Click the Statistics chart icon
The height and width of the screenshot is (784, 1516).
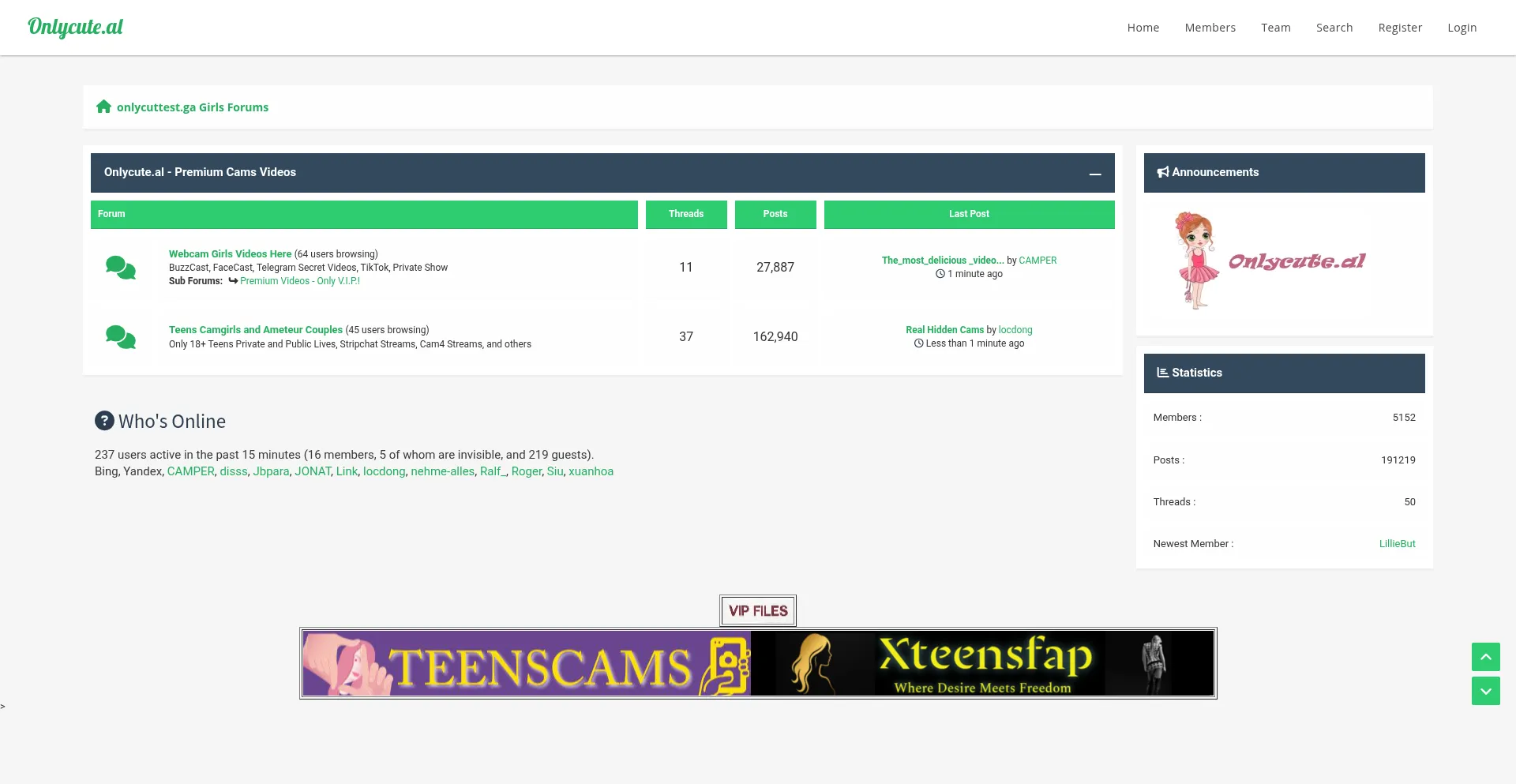click(1162, 373)
